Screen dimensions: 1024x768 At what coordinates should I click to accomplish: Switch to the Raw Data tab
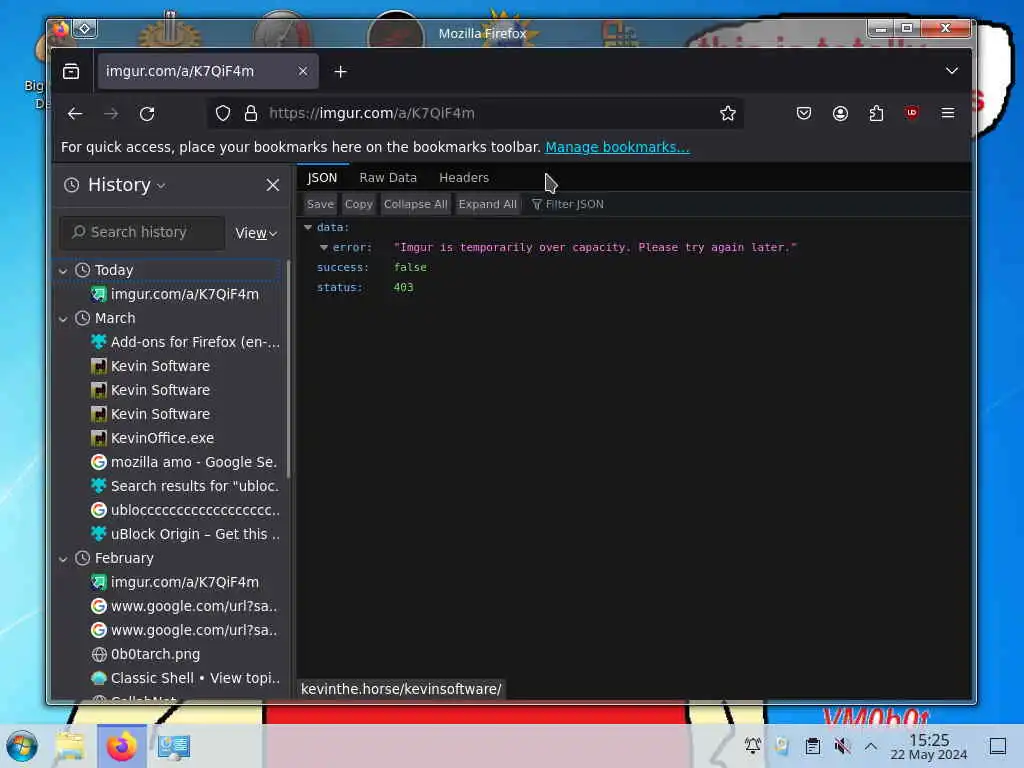pyautogui.click(x=388, y=178)
